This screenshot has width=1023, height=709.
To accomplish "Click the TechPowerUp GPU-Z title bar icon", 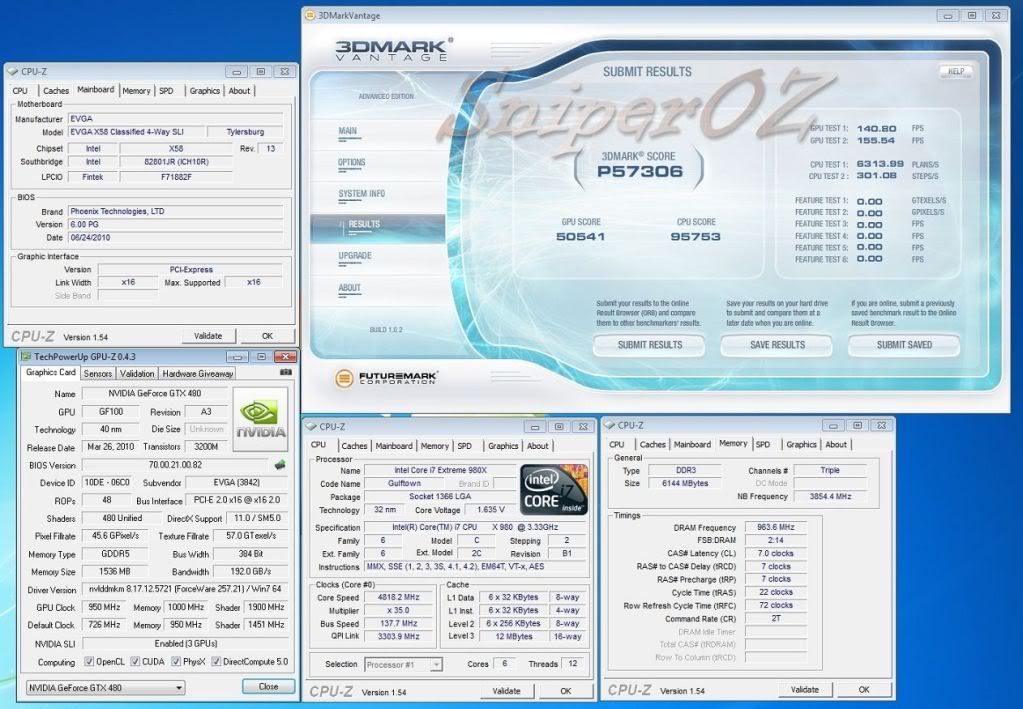I will [x=26, y=356].
